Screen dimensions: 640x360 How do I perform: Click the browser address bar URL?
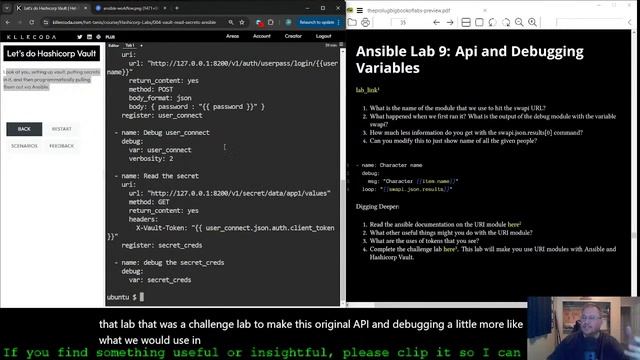[134, 22]
